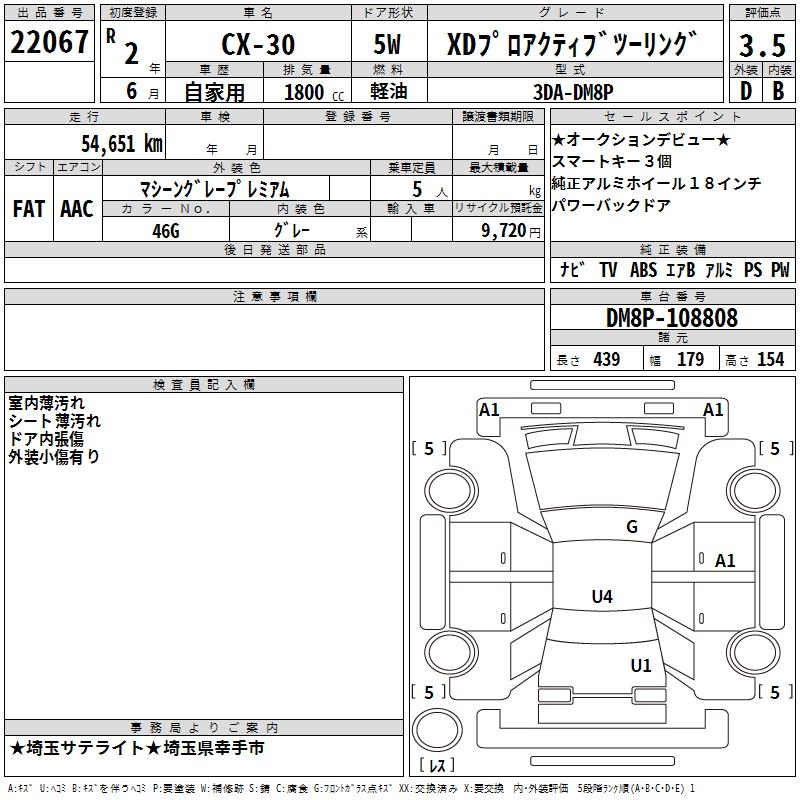Click inspector note 室内薄汚れ
This screenshot has height=800, width=800.
coord(46,403)
